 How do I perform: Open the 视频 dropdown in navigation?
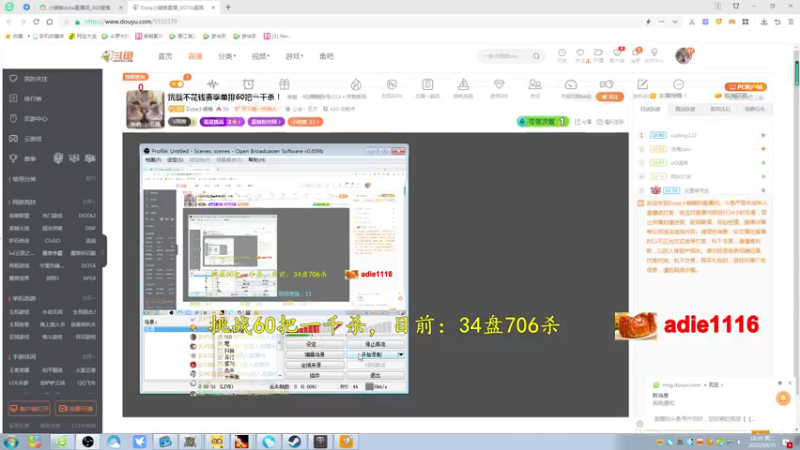(260, 56)
